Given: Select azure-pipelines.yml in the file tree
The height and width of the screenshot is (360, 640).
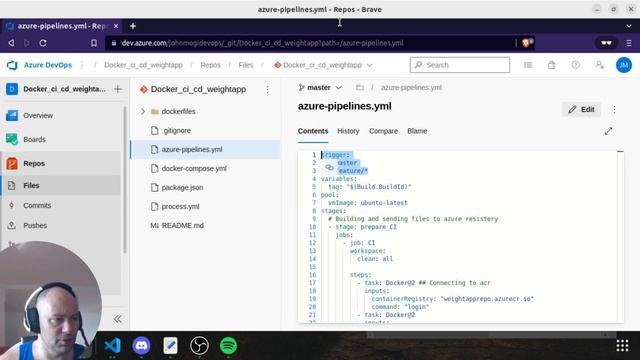Looking at the screenshot, I should (205, 149).
